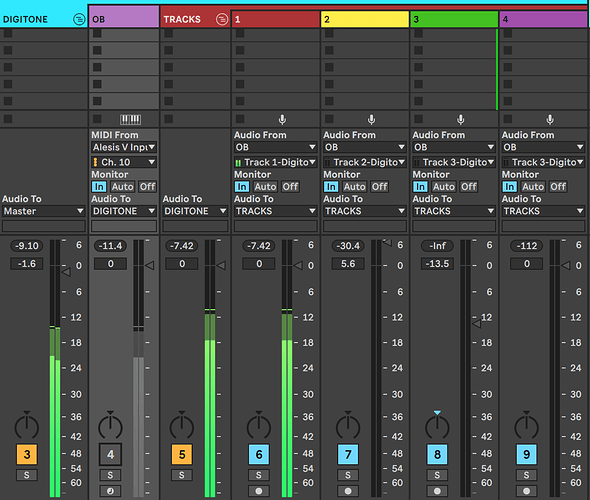The image size is (590, 500).
Task: Collapse the TRACKS group with the fold icon
Action: tap(222, 19)
